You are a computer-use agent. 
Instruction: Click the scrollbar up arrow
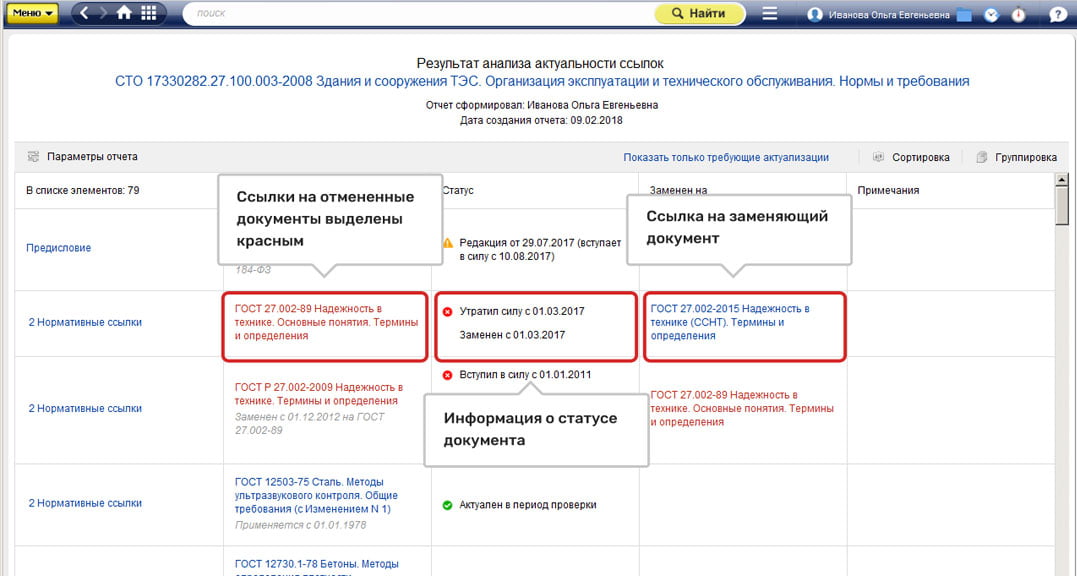coord(1062,180)
